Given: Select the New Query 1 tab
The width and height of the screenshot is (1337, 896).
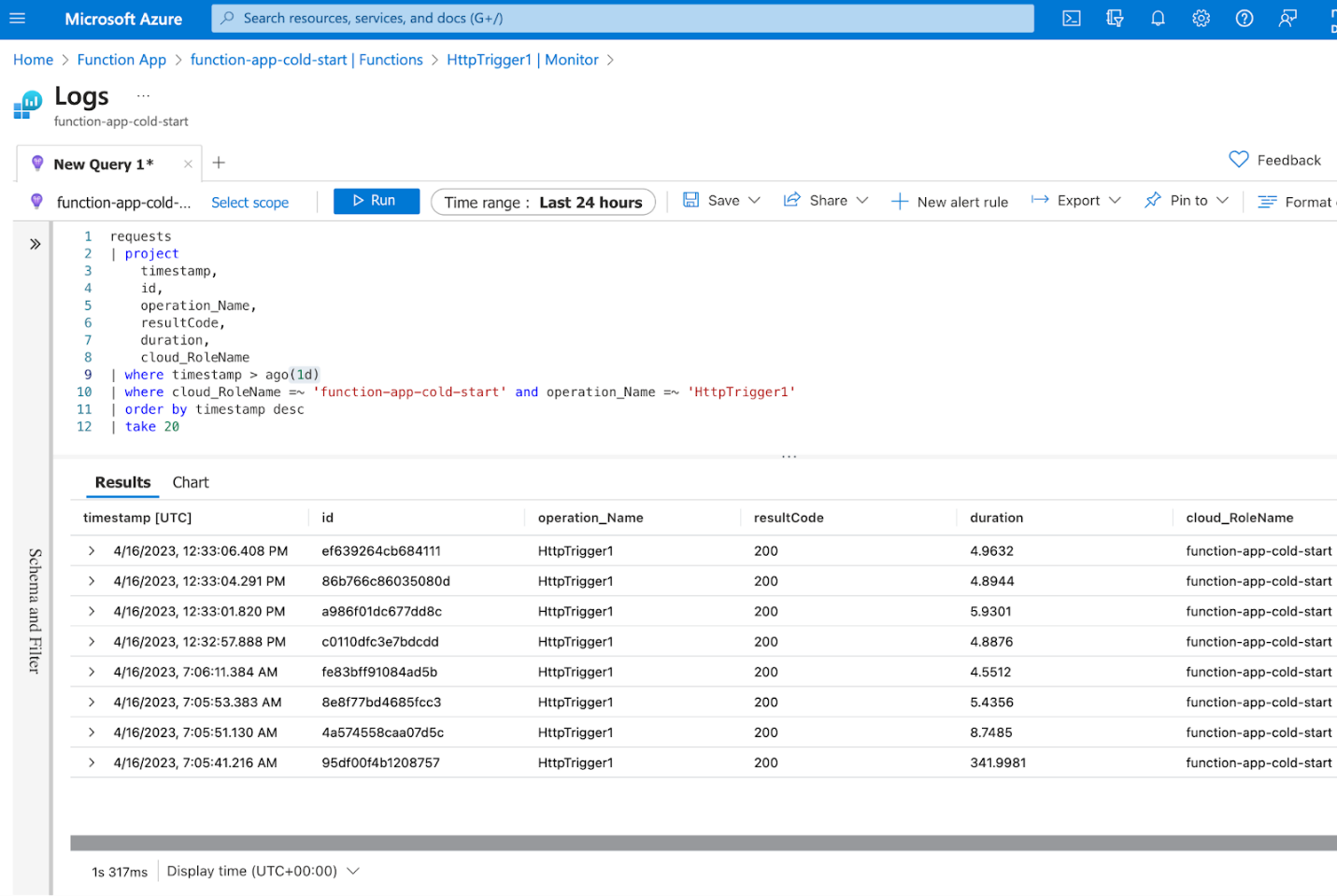Looking at the screenshot, I should click(x=103, y=164).
